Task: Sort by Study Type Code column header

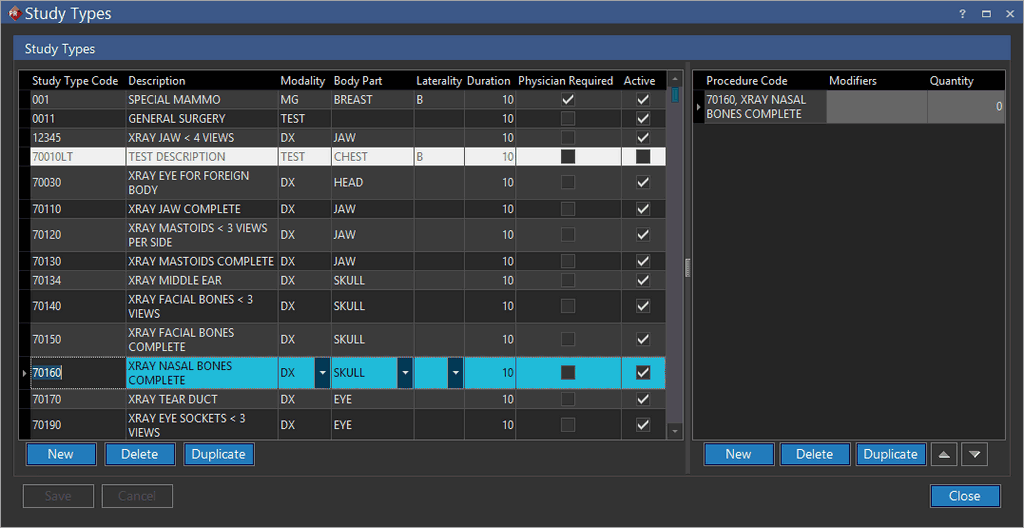Action: coord(75,81)
